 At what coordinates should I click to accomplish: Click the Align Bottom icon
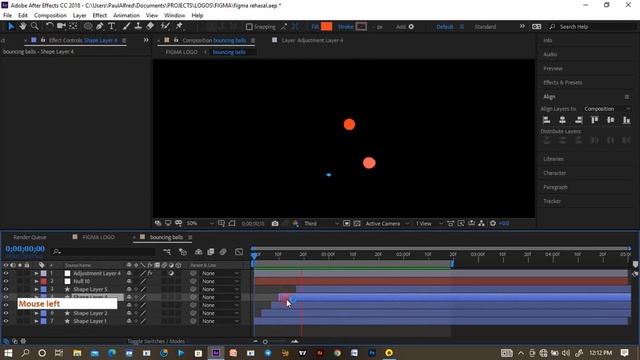(627, 120)
